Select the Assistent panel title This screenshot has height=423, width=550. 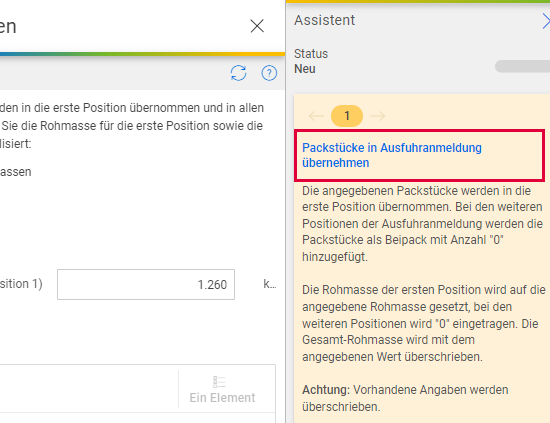tap(324, 20)
